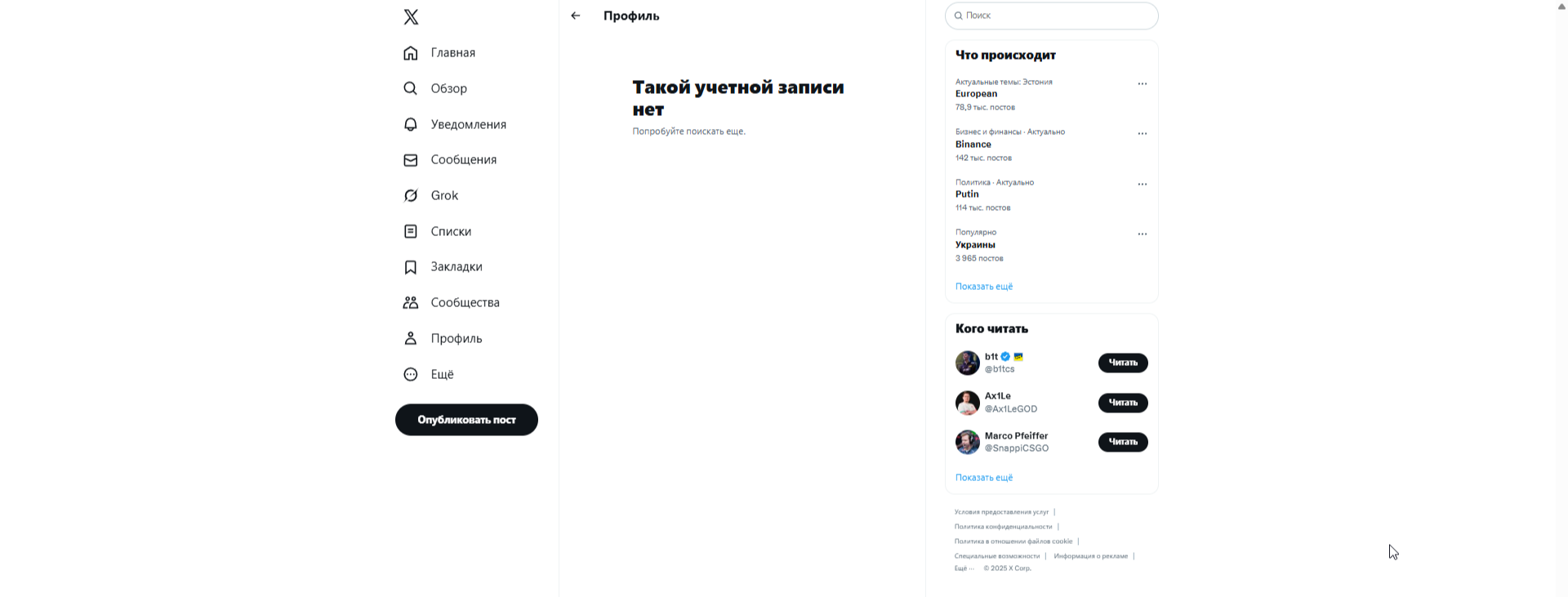Viewport: 1568px width, 597px height.
Task: Open three-dot options for European trend
Action: (1143, 83)
